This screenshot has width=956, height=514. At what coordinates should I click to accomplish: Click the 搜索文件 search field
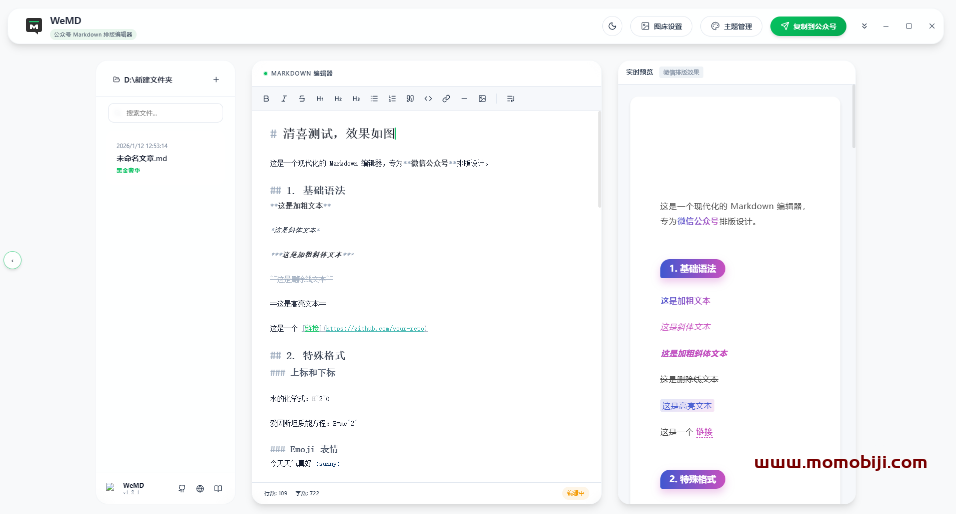click(166, 113)
